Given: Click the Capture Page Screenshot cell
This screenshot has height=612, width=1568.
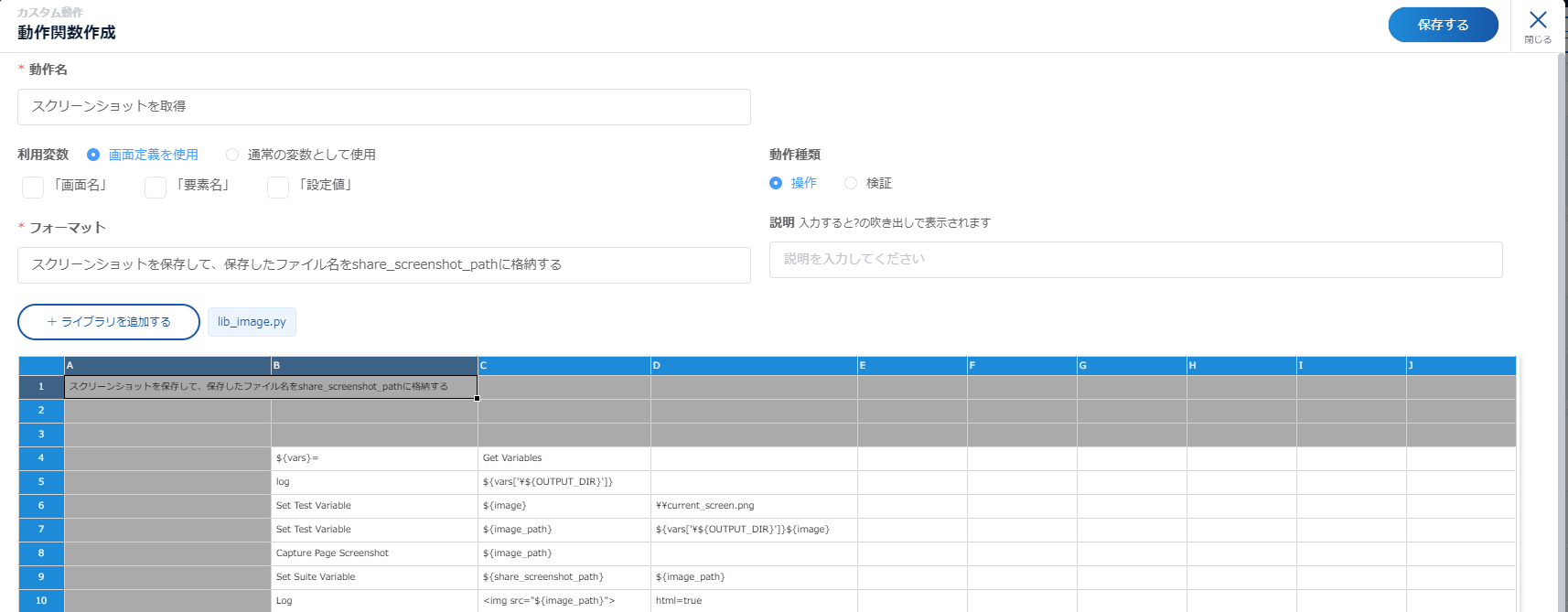Looking at the screenshot, I should click(x=374, y=553).
